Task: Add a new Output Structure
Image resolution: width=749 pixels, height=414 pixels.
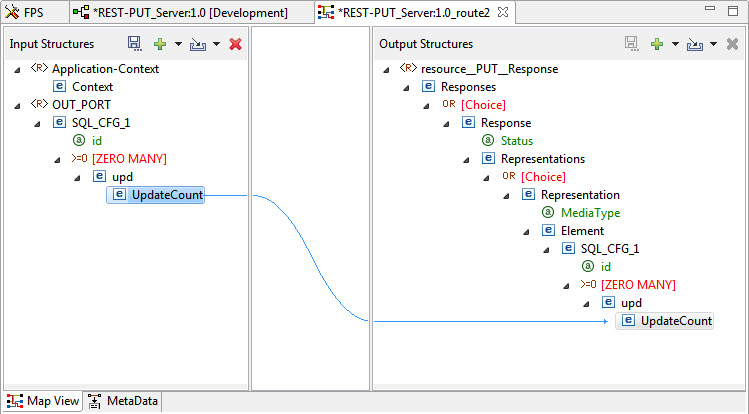Action: 657,44
